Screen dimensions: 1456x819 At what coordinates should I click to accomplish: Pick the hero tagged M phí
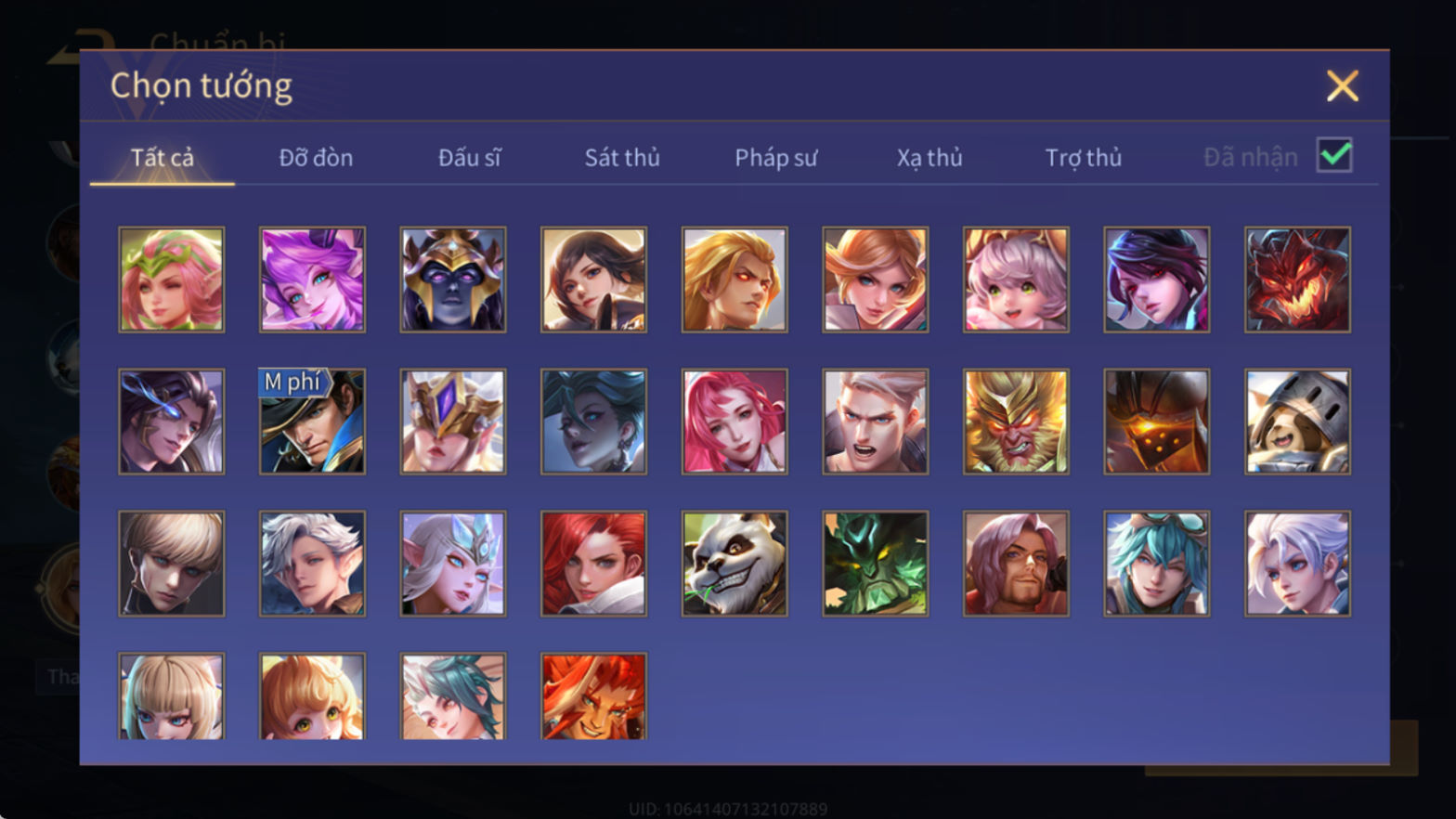pos(312,422)
